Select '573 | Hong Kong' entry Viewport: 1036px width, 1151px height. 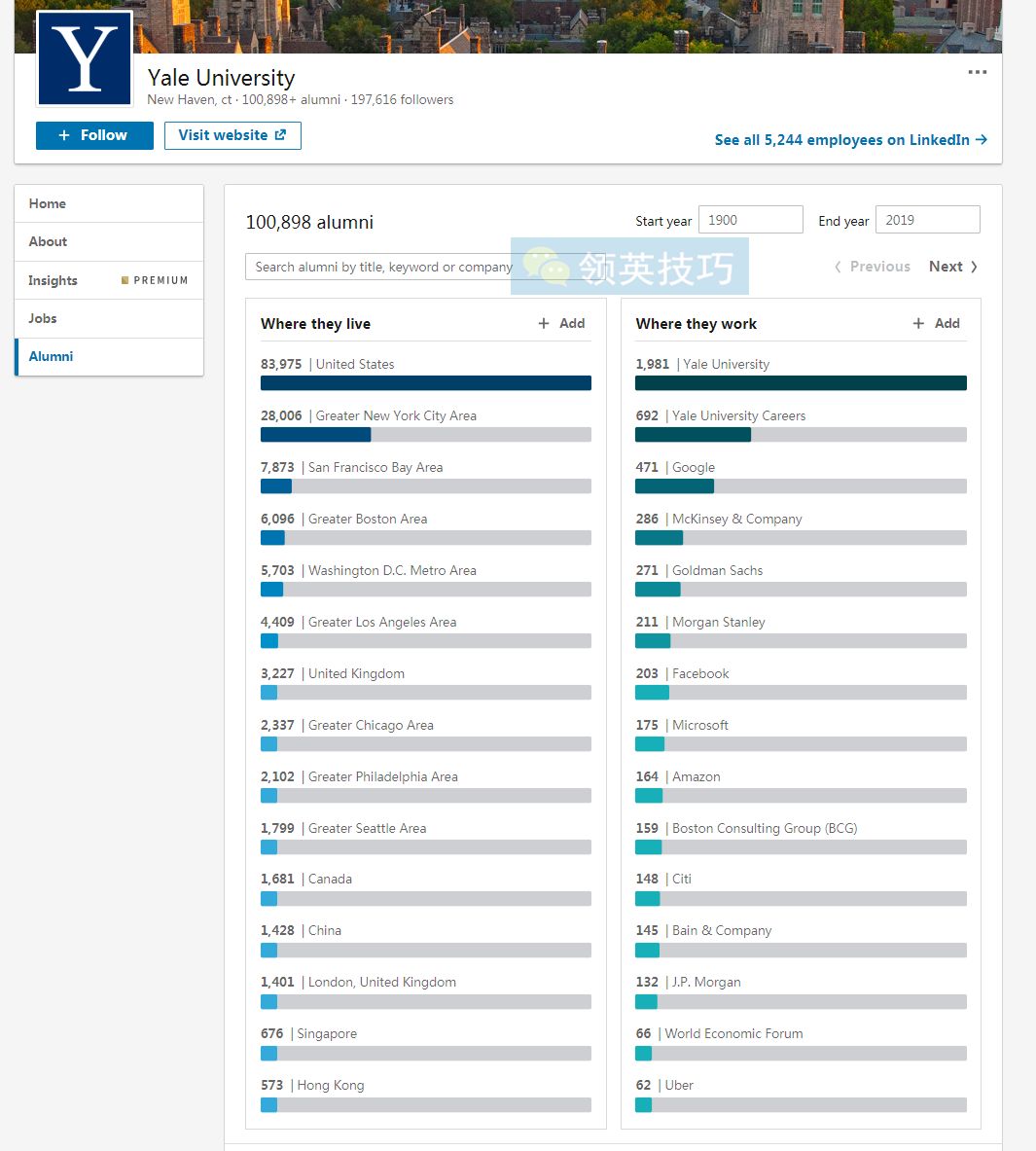pyautogui.click(x=425, y=1095)
